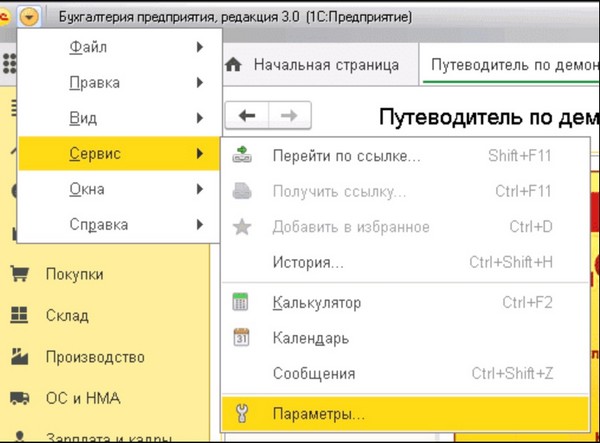Click the Калькулятор icon in Сервис submenu
600x443 pixels.
[x=241, y=302]
